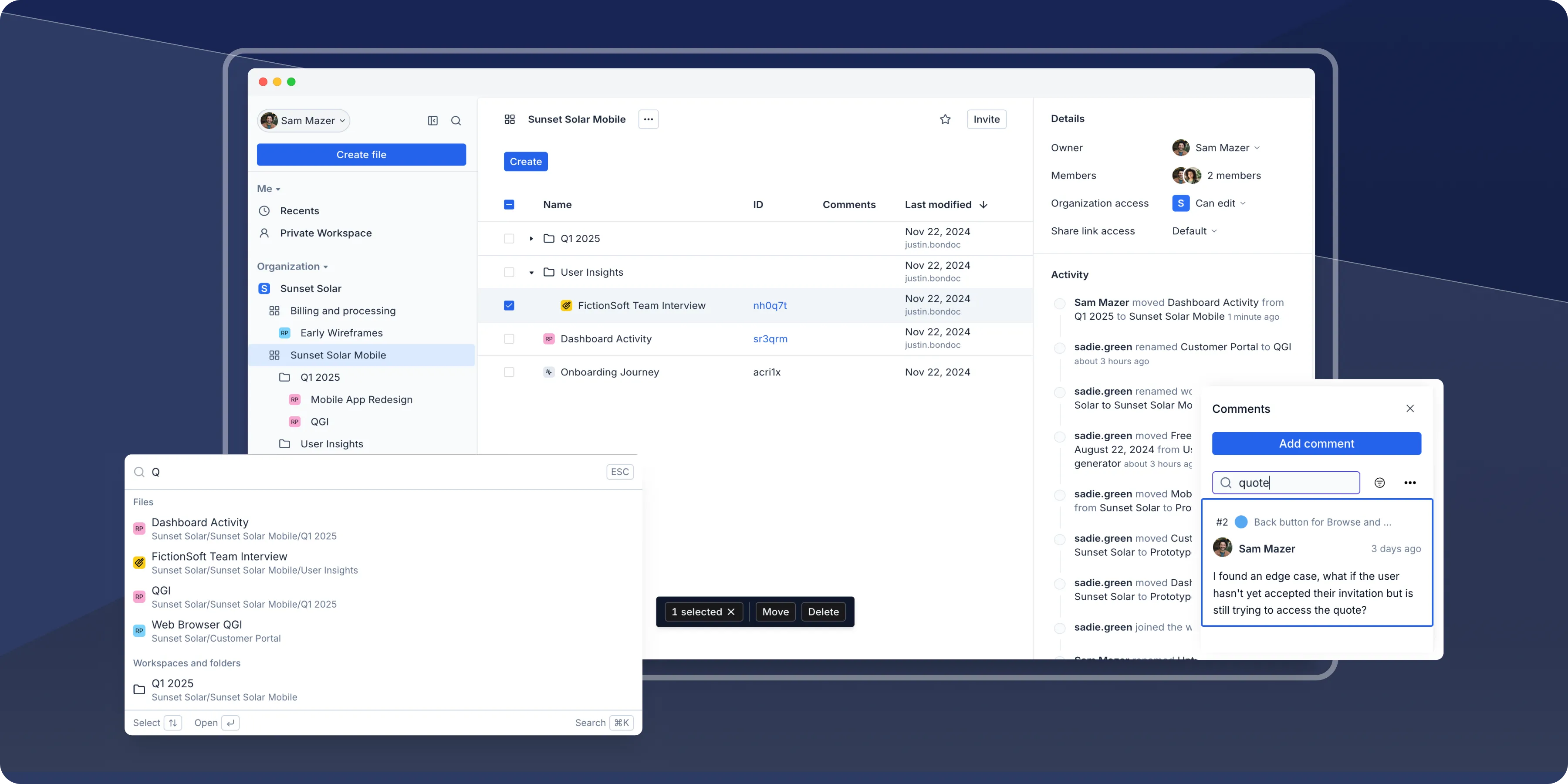The image size is (1568, 784).
Task: Open more options in the Comments panel
Action: click(1411, 482)
